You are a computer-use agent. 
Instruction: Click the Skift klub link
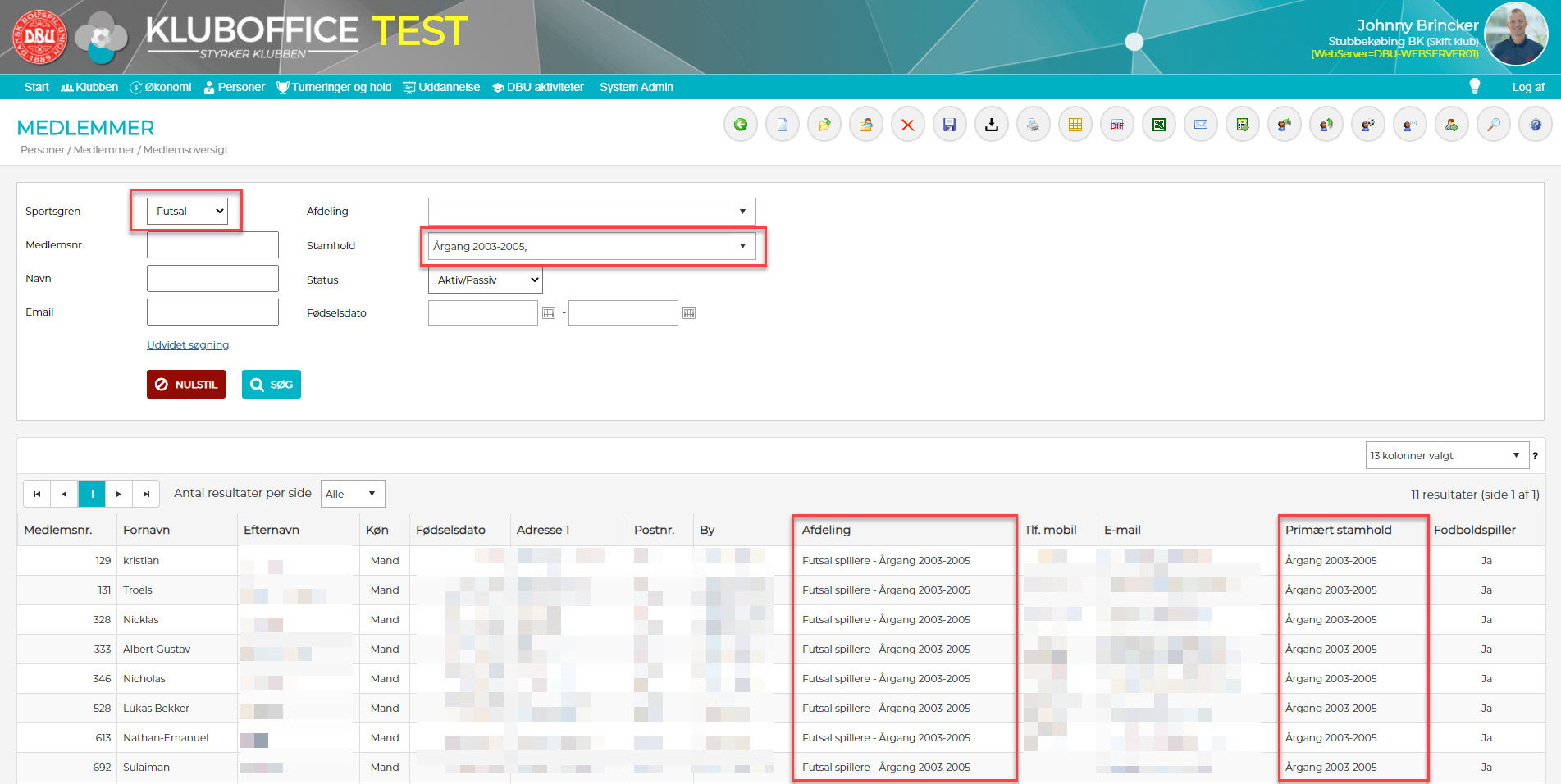1452,41
